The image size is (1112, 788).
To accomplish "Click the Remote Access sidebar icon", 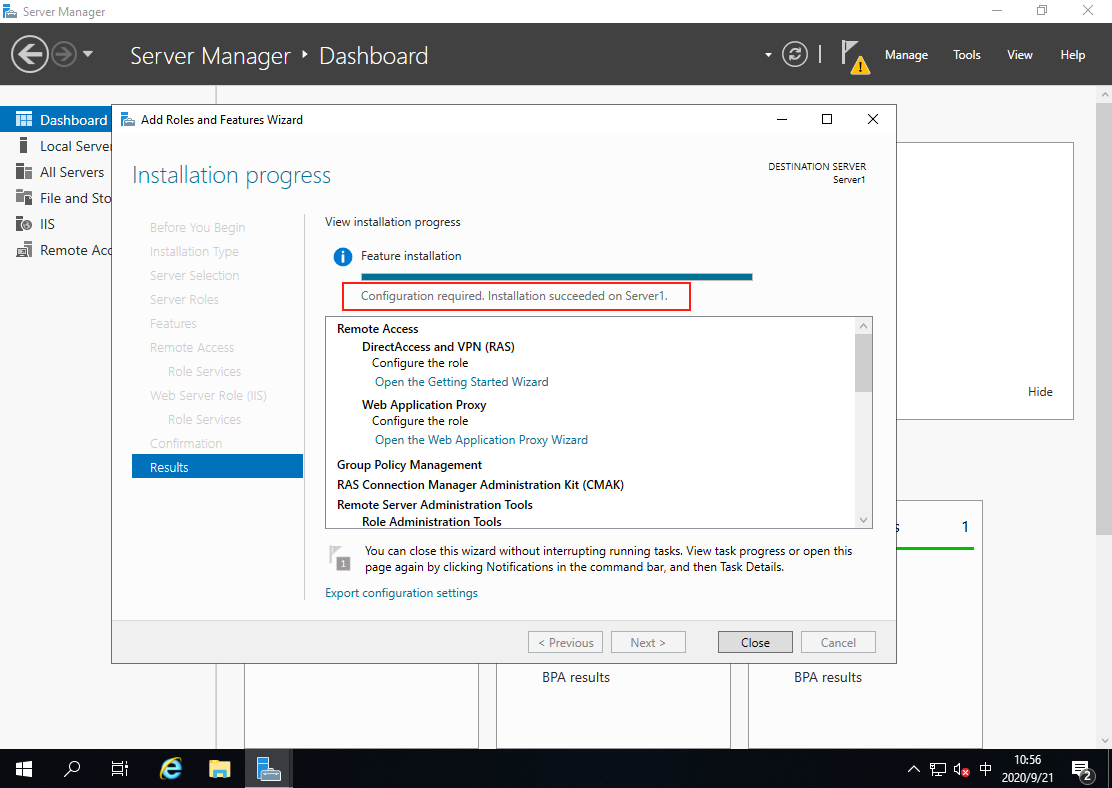I will tap(24, 250).
